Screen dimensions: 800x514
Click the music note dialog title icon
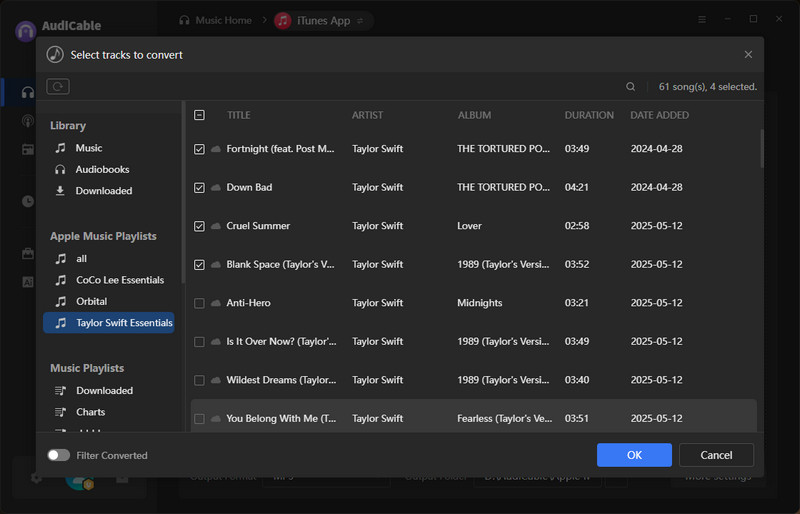tap(55, 55)
